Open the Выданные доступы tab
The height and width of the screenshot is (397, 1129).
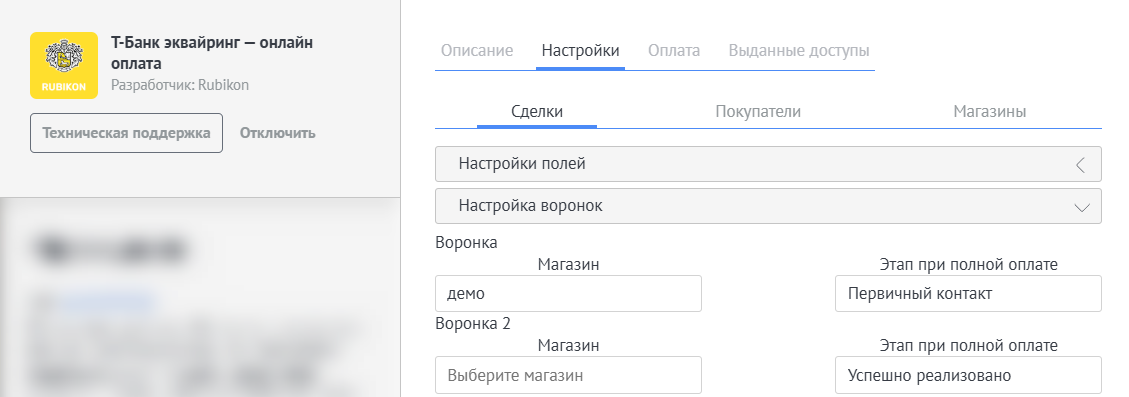(799, 51)
